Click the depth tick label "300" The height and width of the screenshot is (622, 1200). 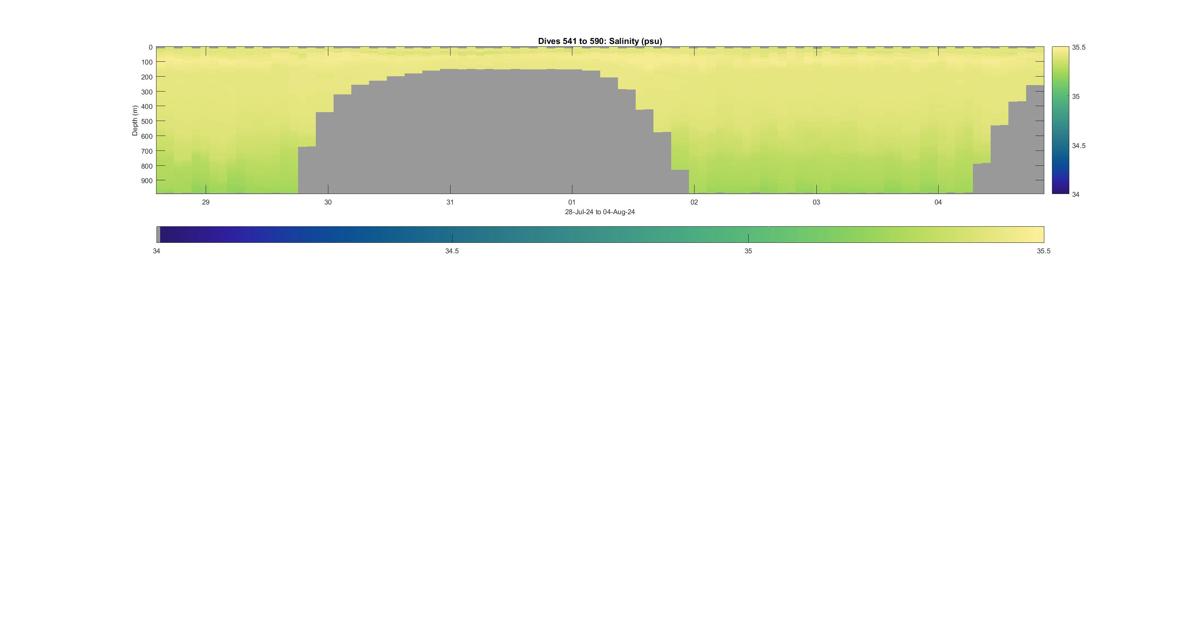[146, 92]
